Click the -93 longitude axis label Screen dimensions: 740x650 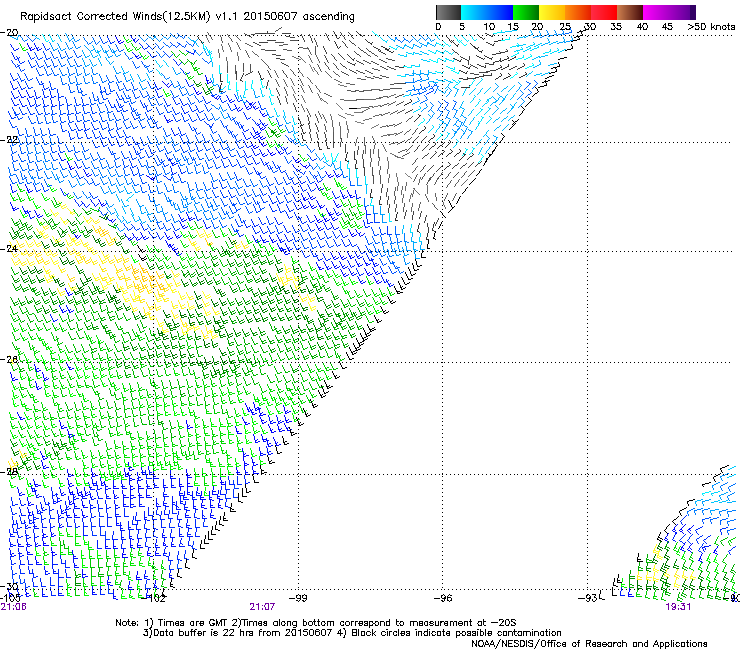588,598
